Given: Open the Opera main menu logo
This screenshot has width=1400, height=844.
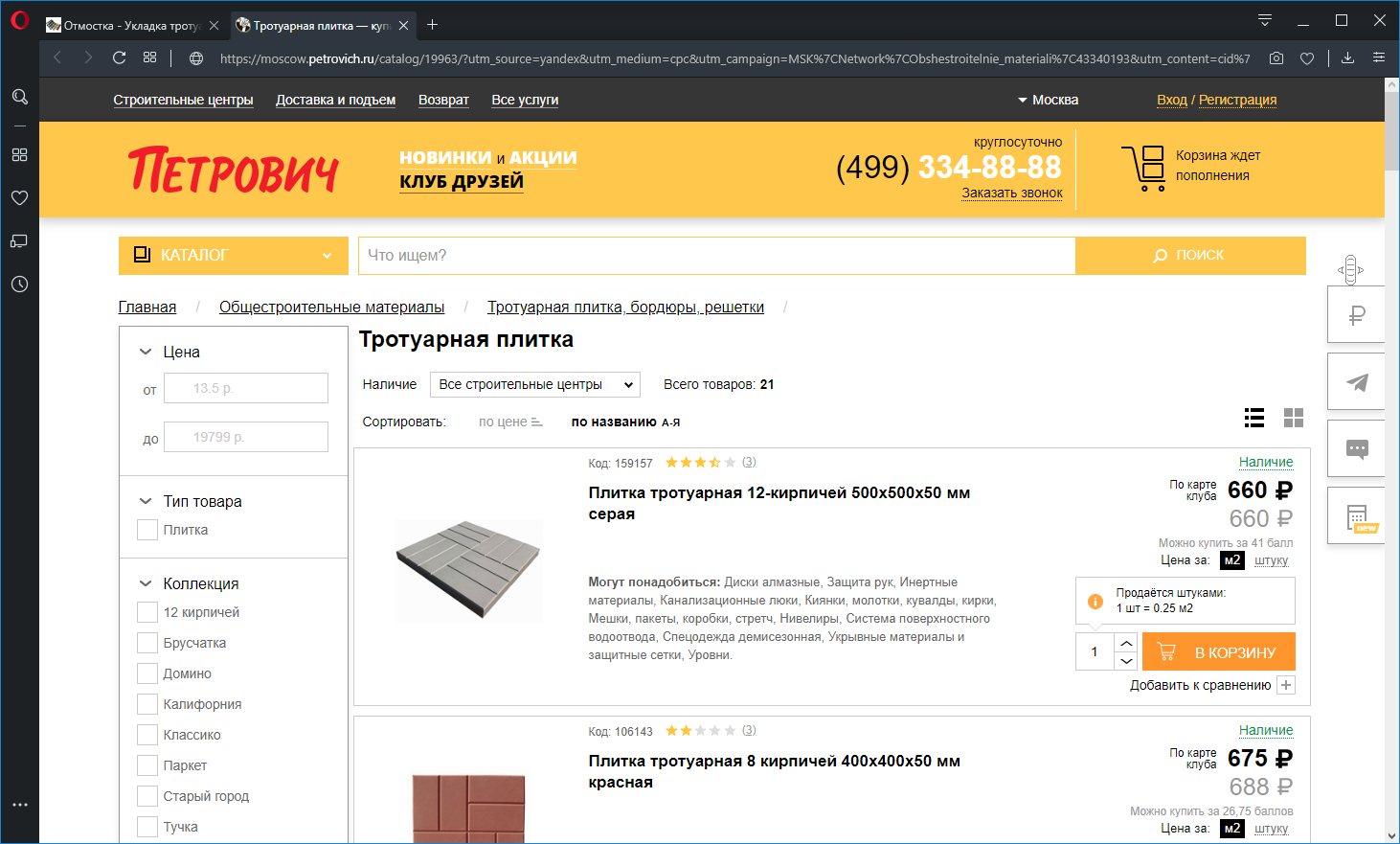Looking at the screenshot, I should [19, 21].
